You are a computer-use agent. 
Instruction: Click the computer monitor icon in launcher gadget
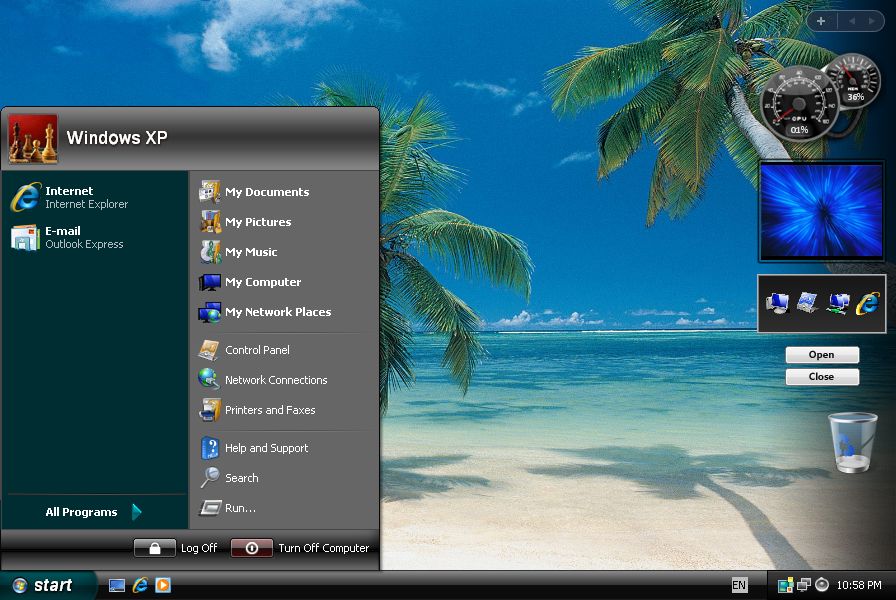tap(778, 303)
